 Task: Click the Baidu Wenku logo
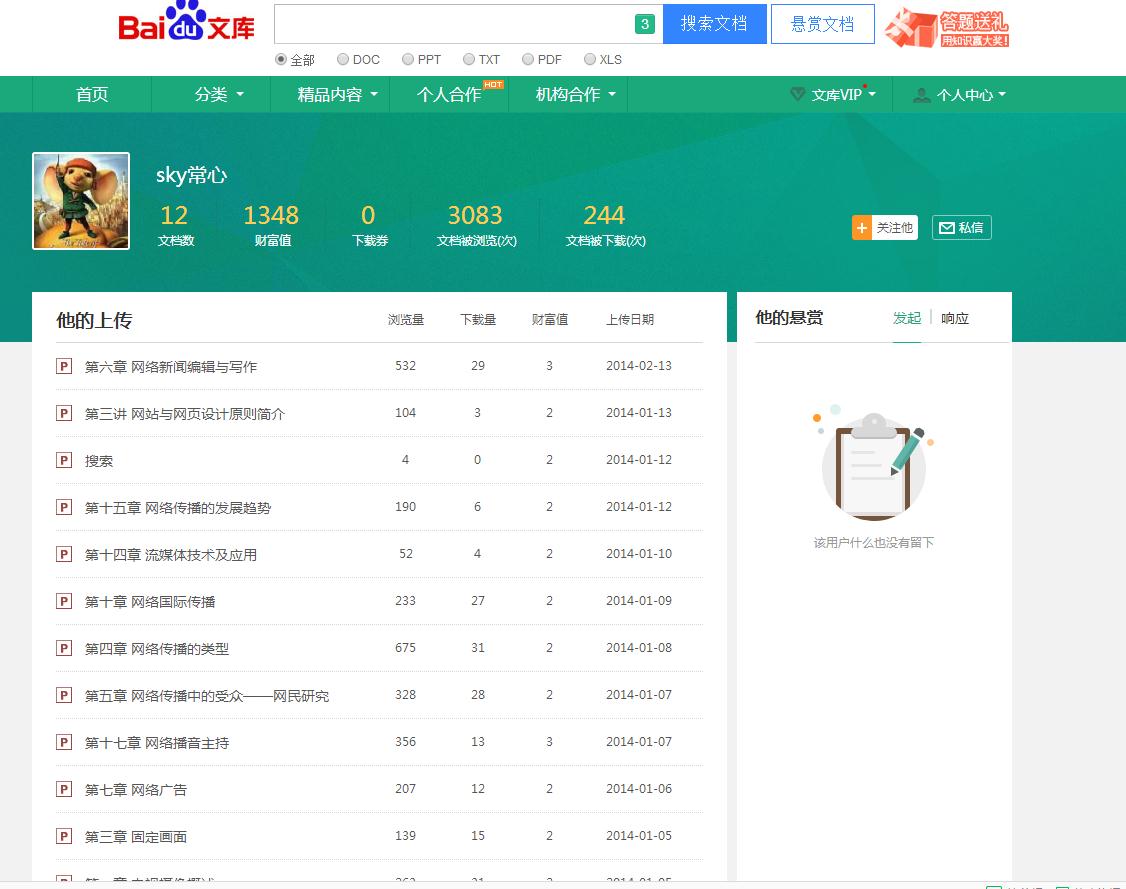coord(187,24)
